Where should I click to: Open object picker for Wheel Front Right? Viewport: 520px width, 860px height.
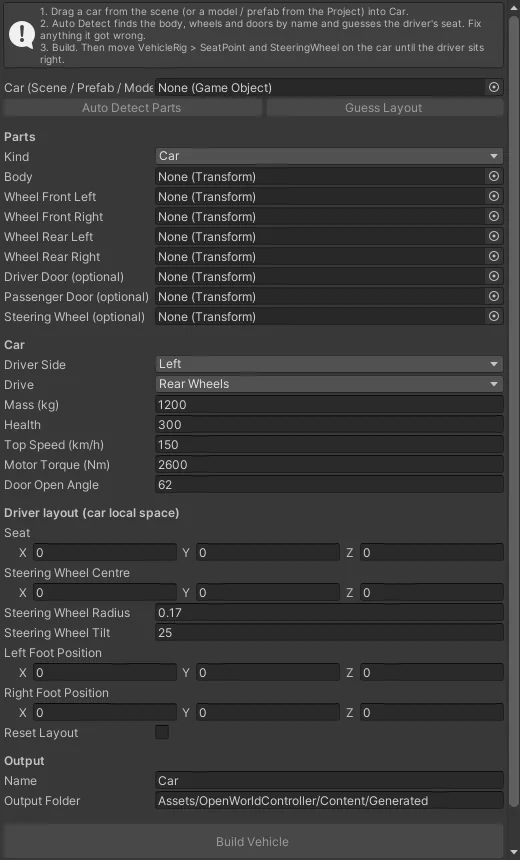494,216
